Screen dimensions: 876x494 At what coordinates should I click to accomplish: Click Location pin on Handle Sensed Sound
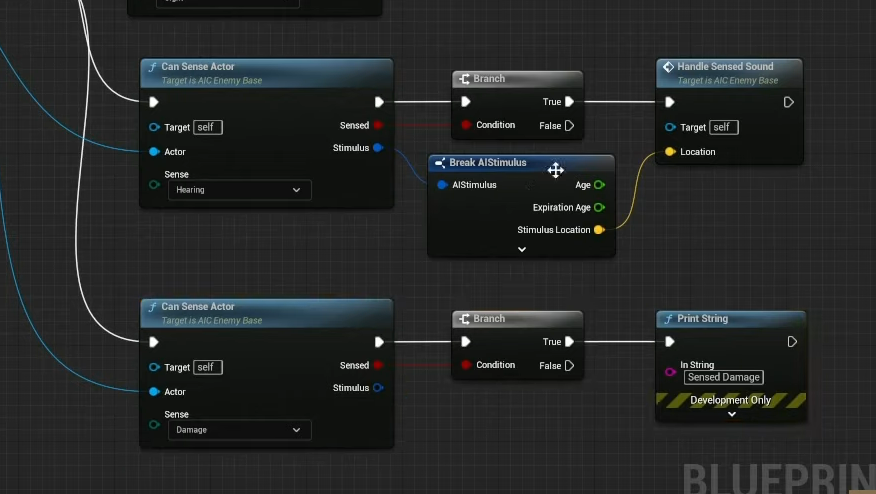tap(670, 152)
